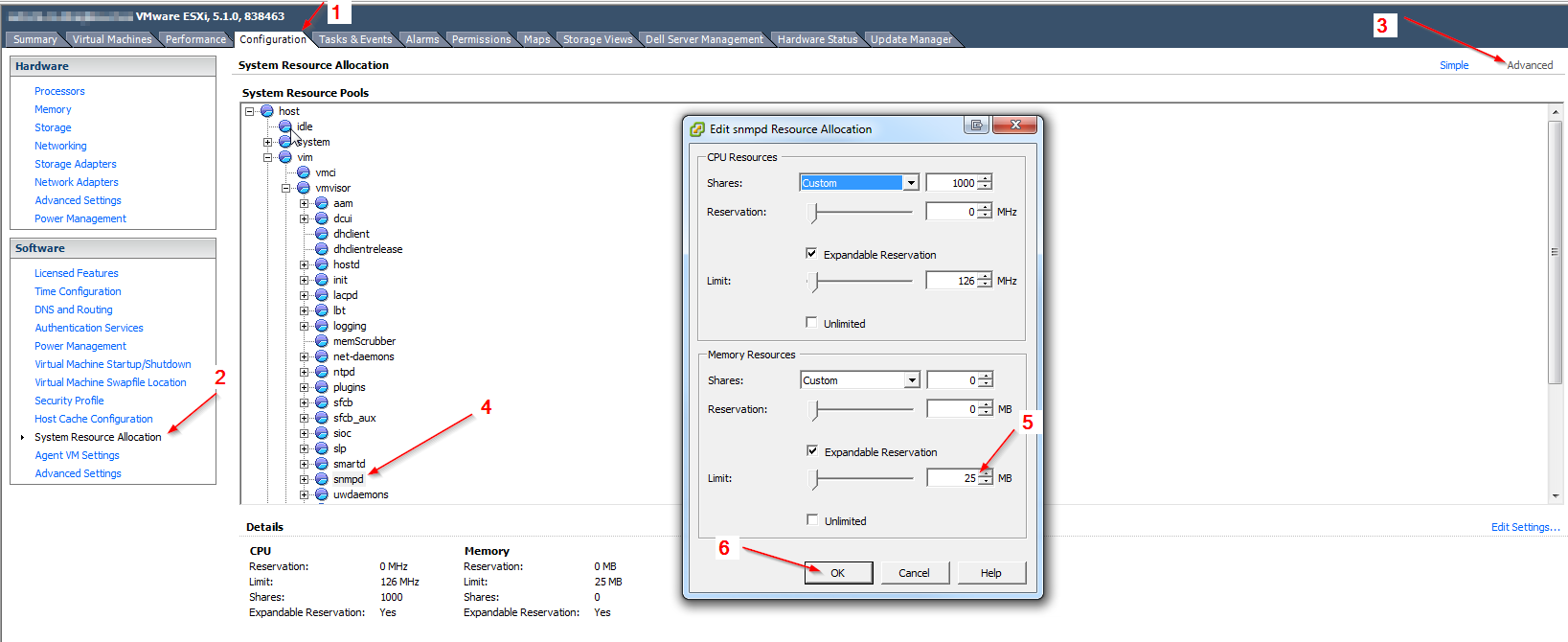Open the Licensed Features link
1568x642 pixels.
77,273
